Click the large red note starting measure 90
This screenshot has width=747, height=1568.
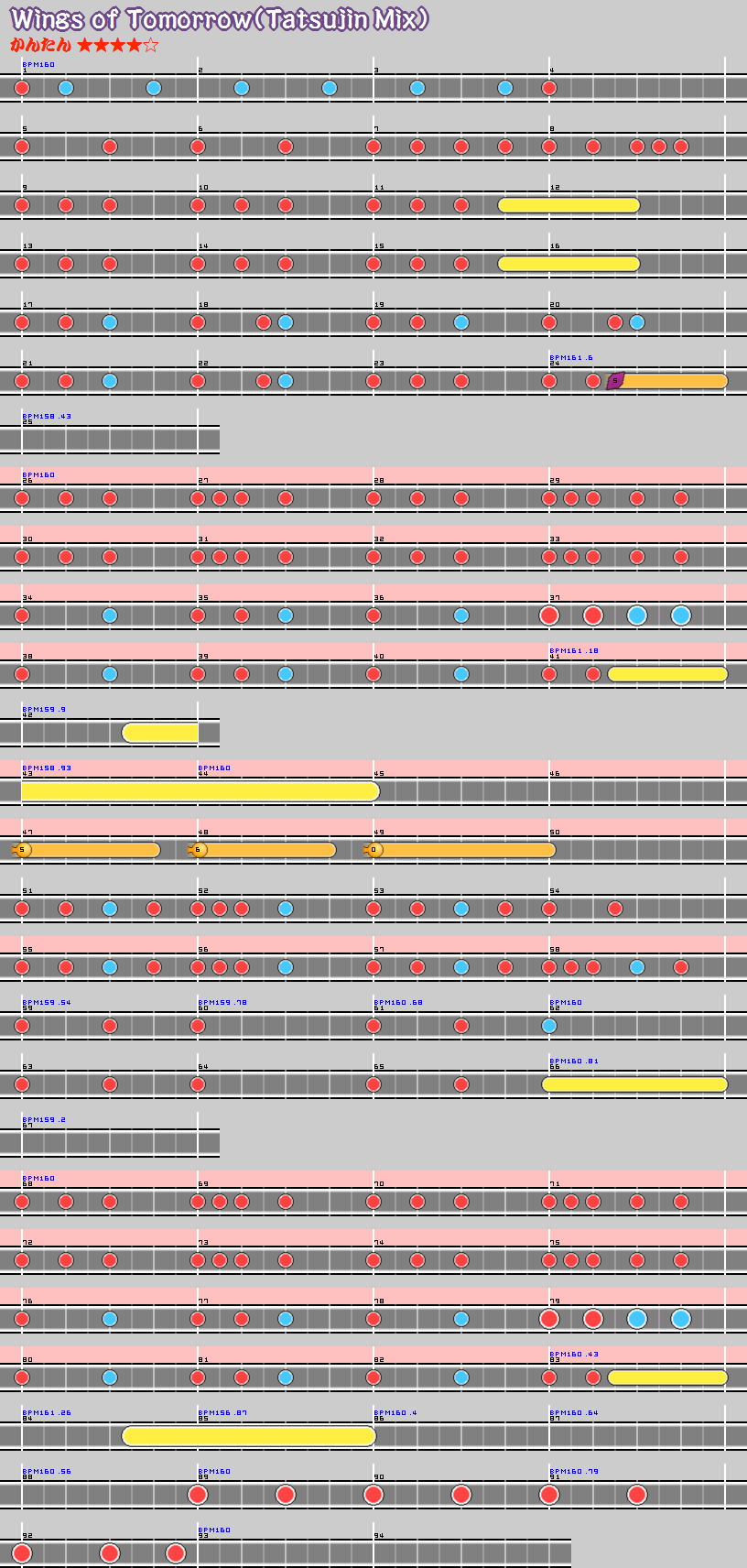tap(373, 1494)
